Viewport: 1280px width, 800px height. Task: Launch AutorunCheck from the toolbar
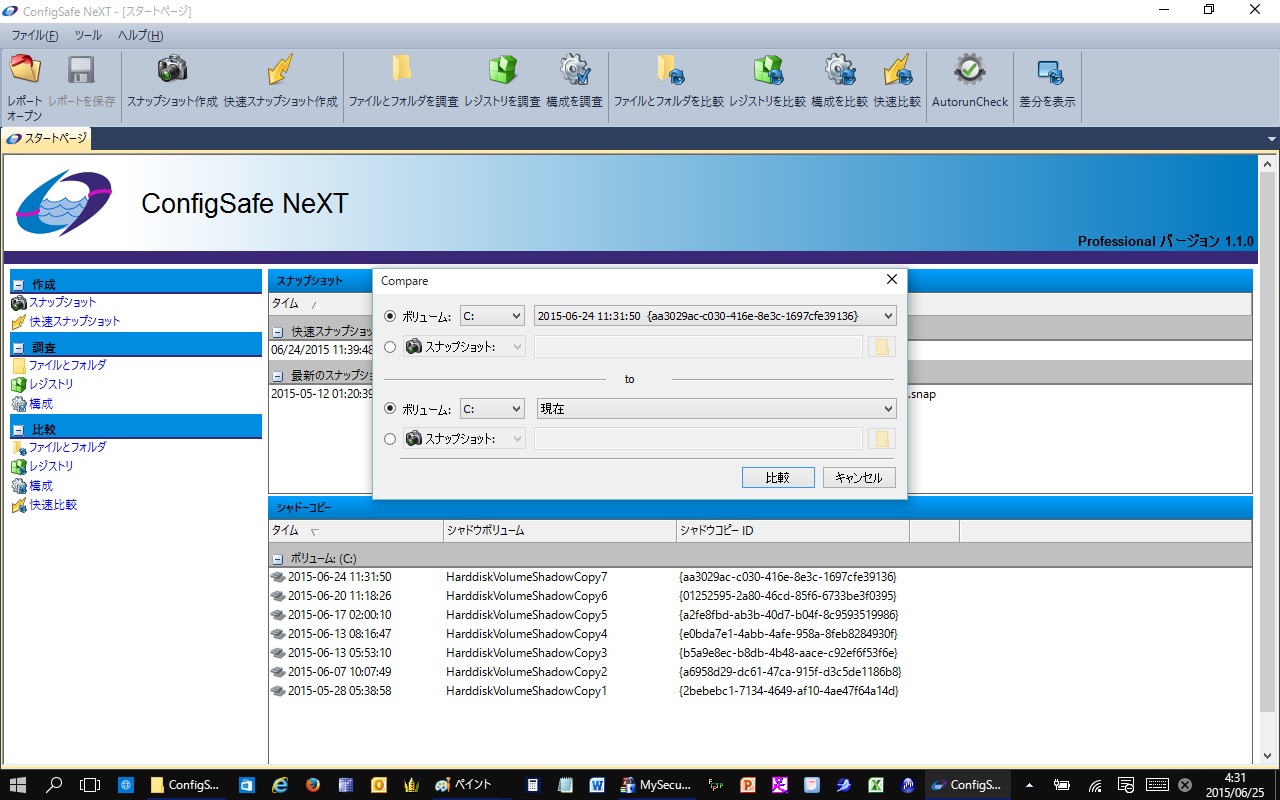(970, 70)
